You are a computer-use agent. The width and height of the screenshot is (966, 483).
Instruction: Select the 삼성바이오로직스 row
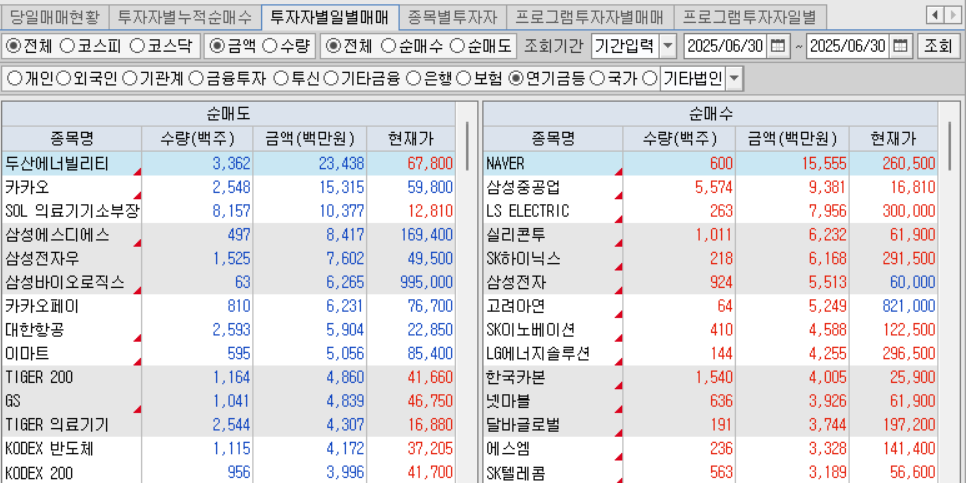(229, 282)
